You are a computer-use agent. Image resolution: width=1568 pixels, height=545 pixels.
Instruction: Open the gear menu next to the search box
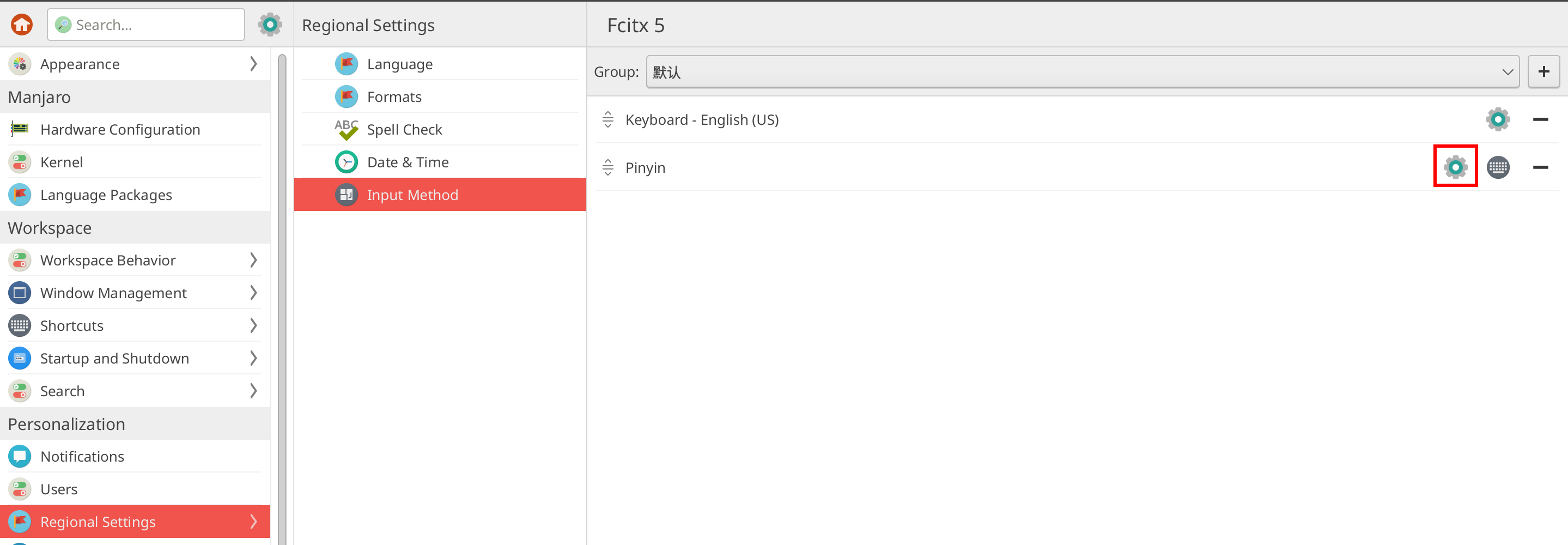[270, 25]
